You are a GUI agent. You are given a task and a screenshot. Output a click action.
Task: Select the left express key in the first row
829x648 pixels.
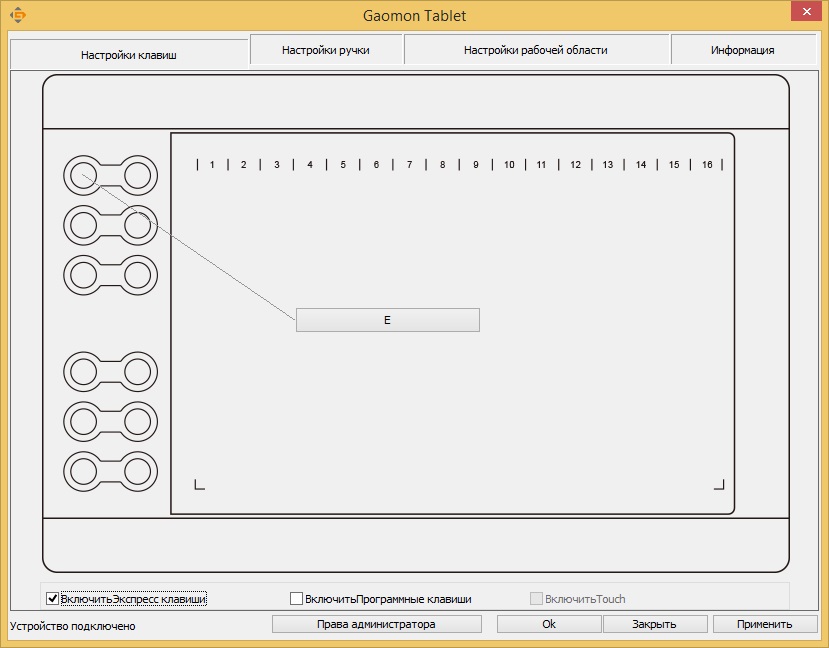click(84, 175)
